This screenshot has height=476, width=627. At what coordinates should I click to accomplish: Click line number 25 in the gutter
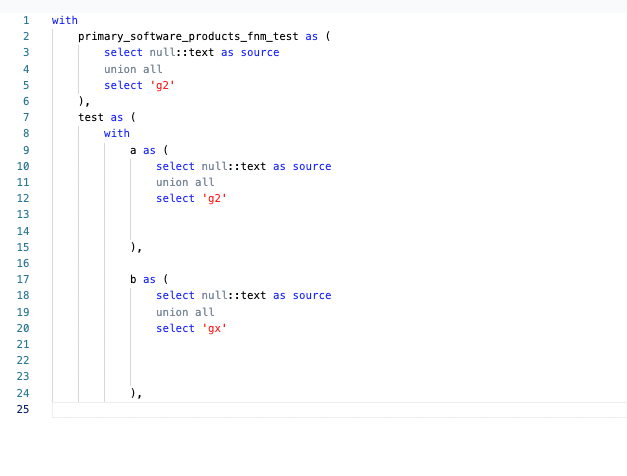pos(23,409)
